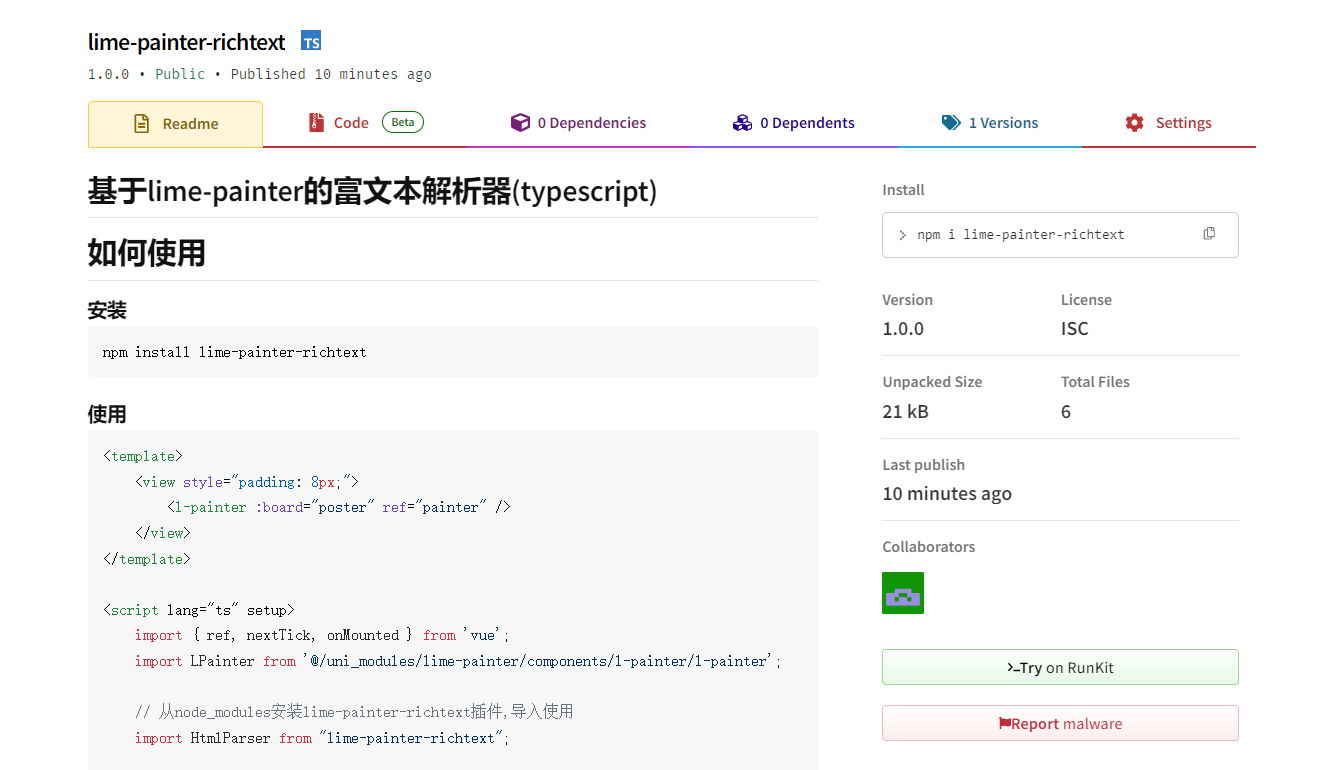Click the Beta badge

[402, 122]
